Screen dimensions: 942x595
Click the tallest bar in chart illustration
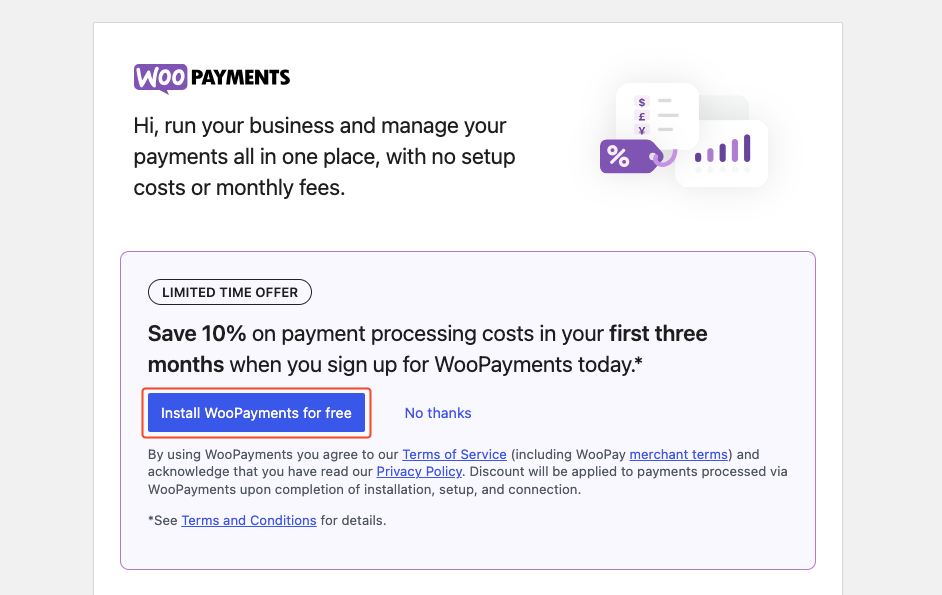pyautogui.click(x=747, y=148)
